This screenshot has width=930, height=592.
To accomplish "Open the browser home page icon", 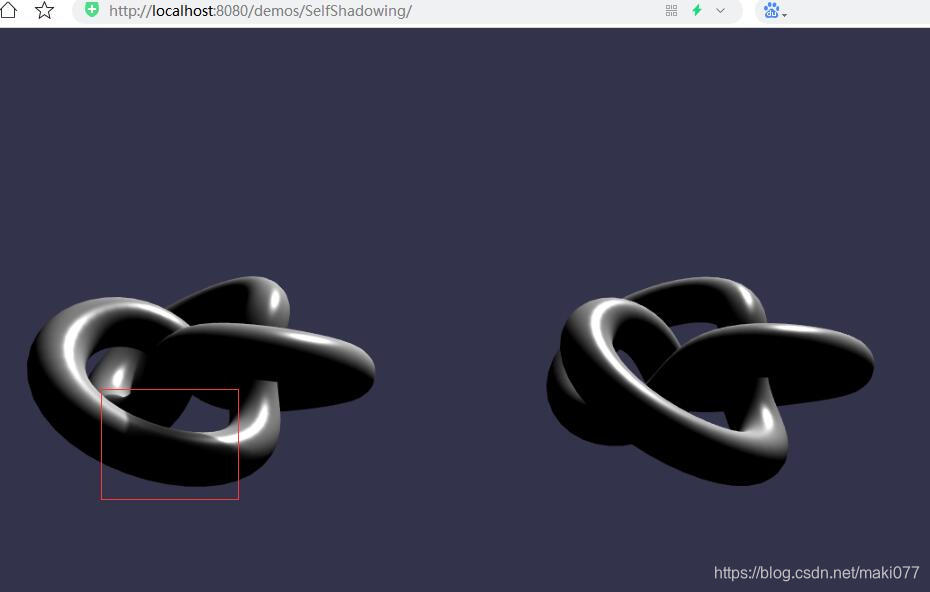I will click(8, 9).
